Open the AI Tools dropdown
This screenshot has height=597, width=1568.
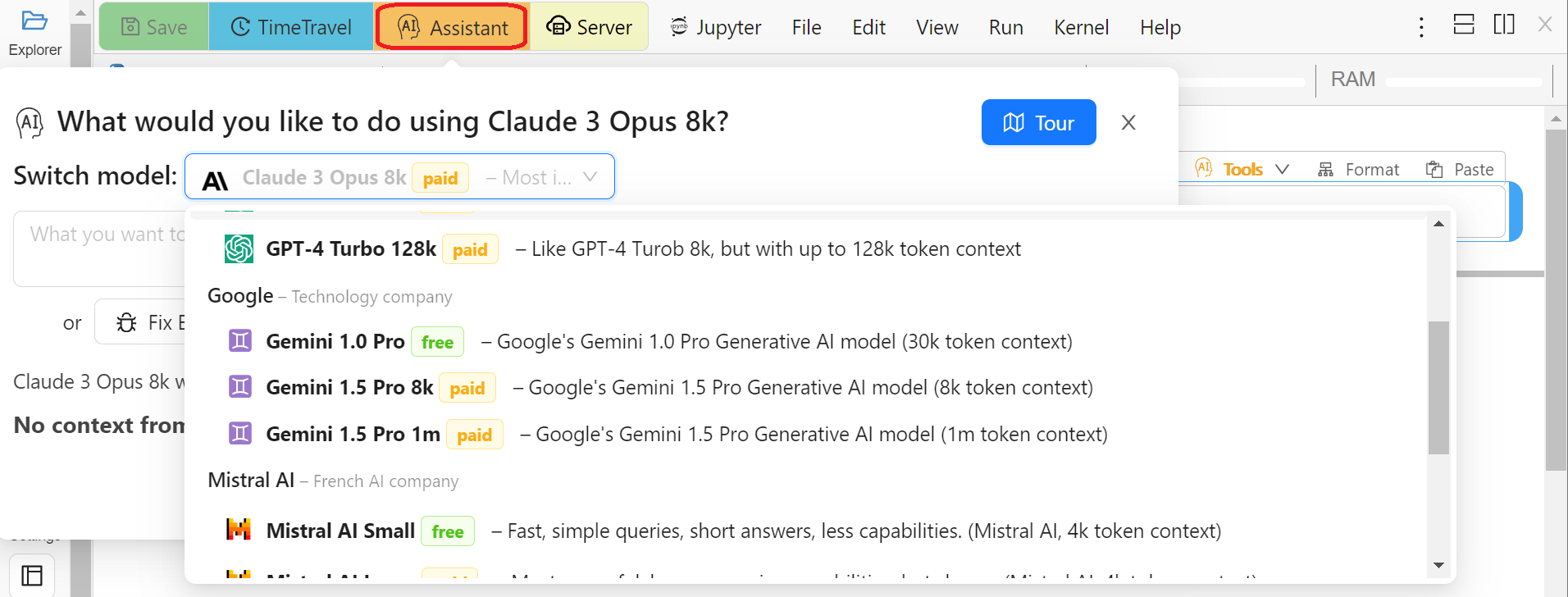point(1242,170)
